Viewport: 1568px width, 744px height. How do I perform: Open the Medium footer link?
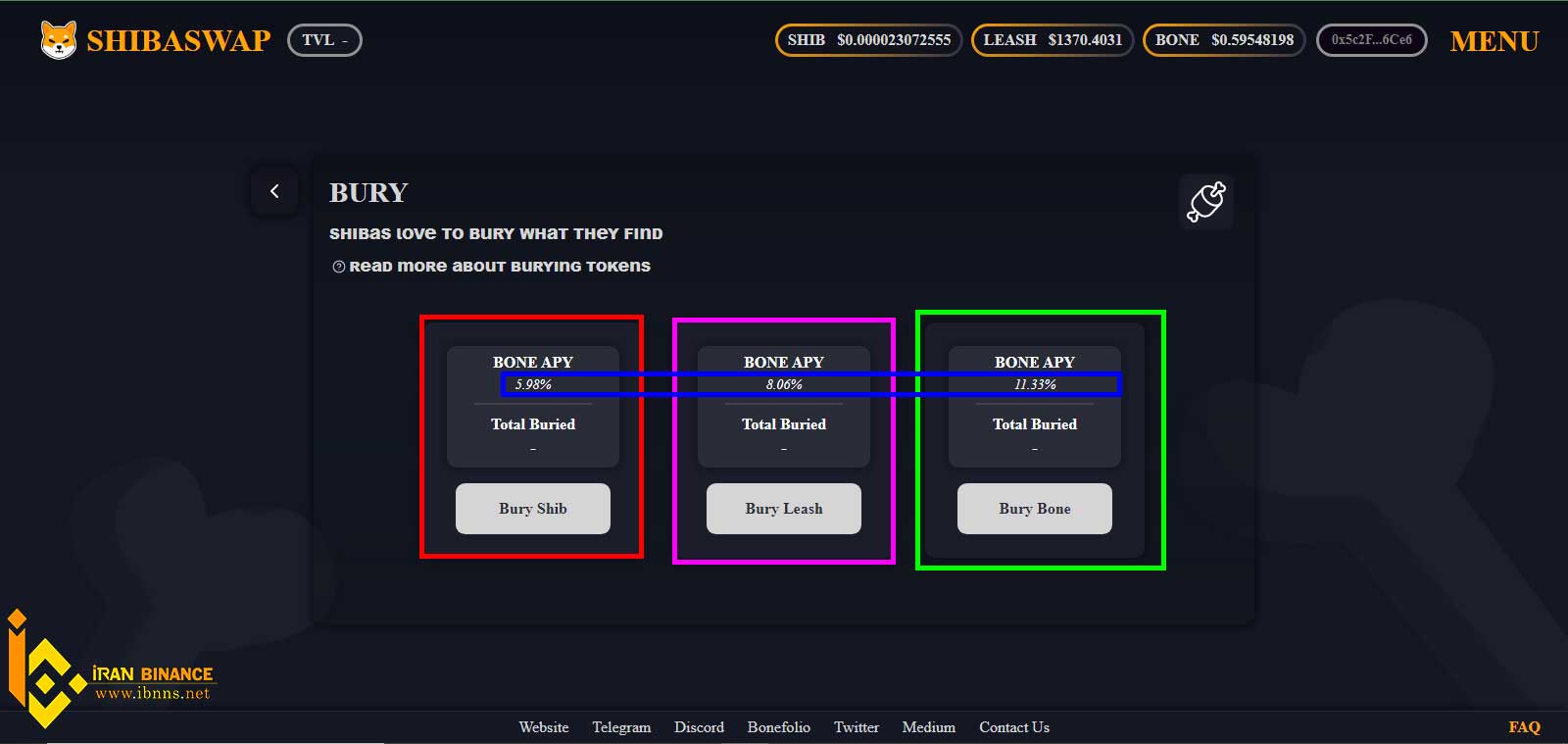pos(929,727)
